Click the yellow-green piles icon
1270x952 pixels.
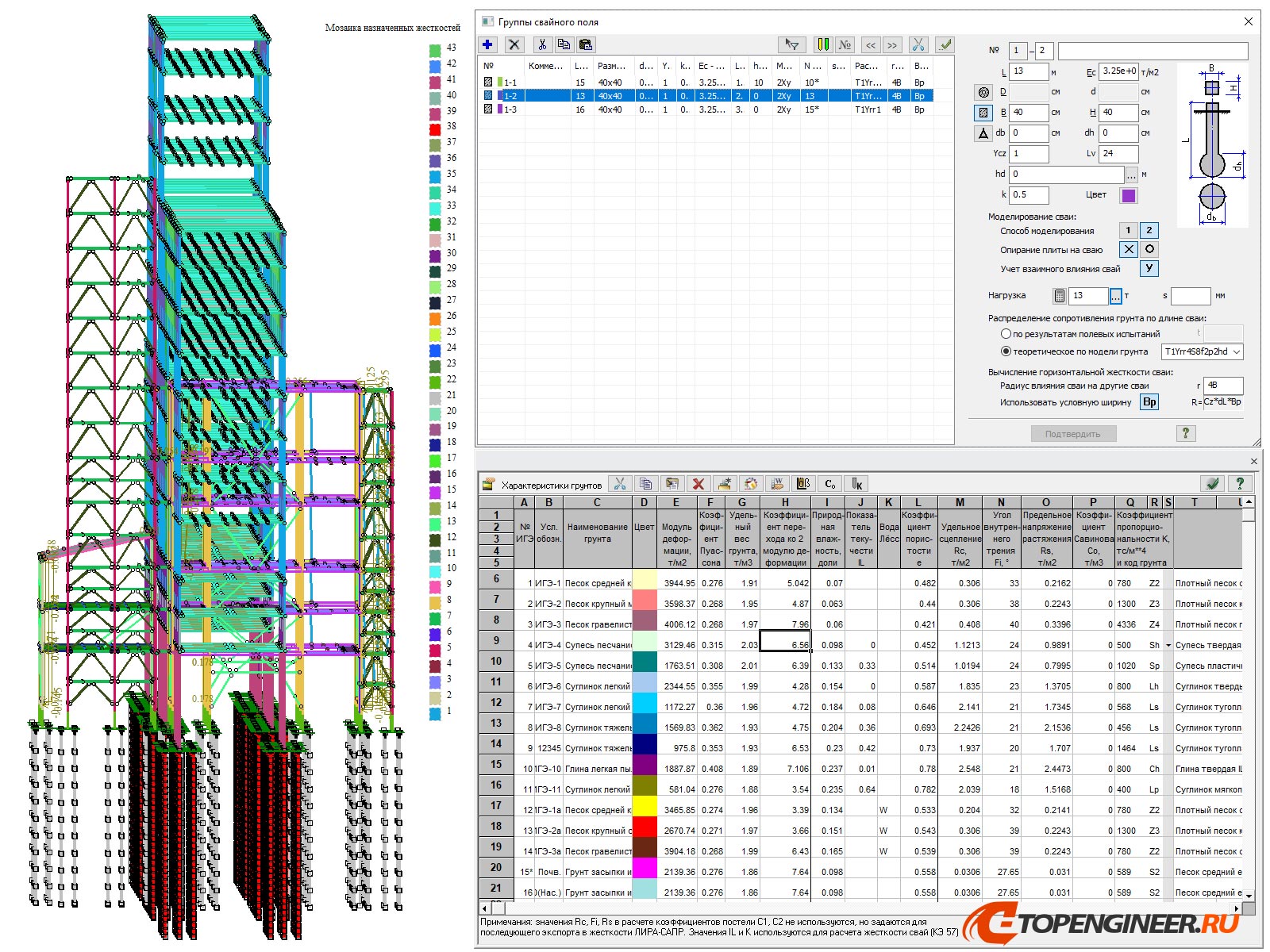pos(822,45)
